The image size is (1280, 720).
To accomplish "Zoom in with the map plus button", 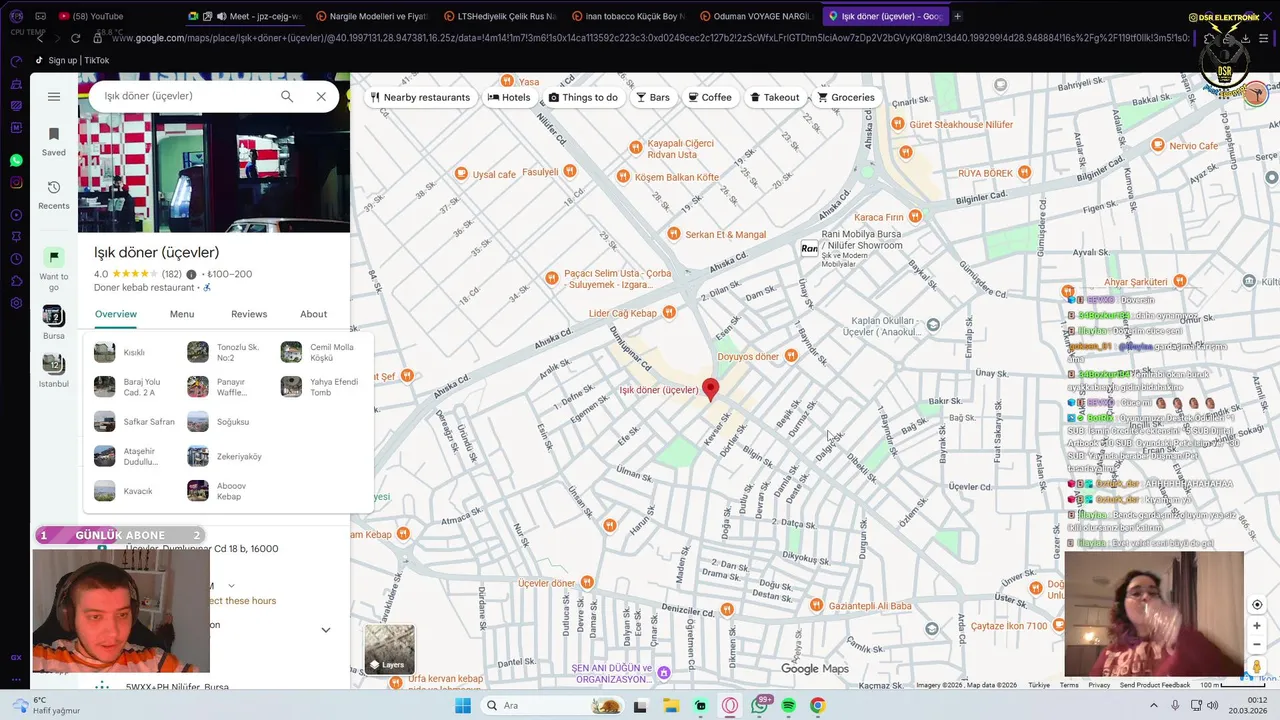I will pyautogui.click(x=1257, y=626).
